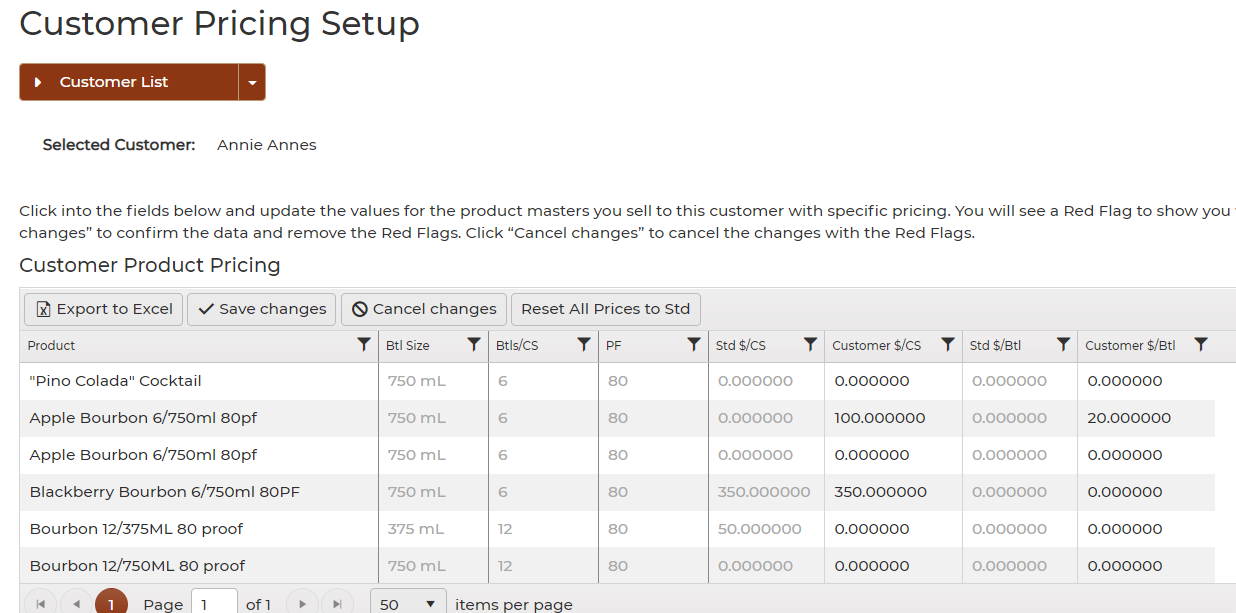Click Reset All Prices to Std
The height and width of the screenshot is (613, 1236).
[x=606, y=309]
